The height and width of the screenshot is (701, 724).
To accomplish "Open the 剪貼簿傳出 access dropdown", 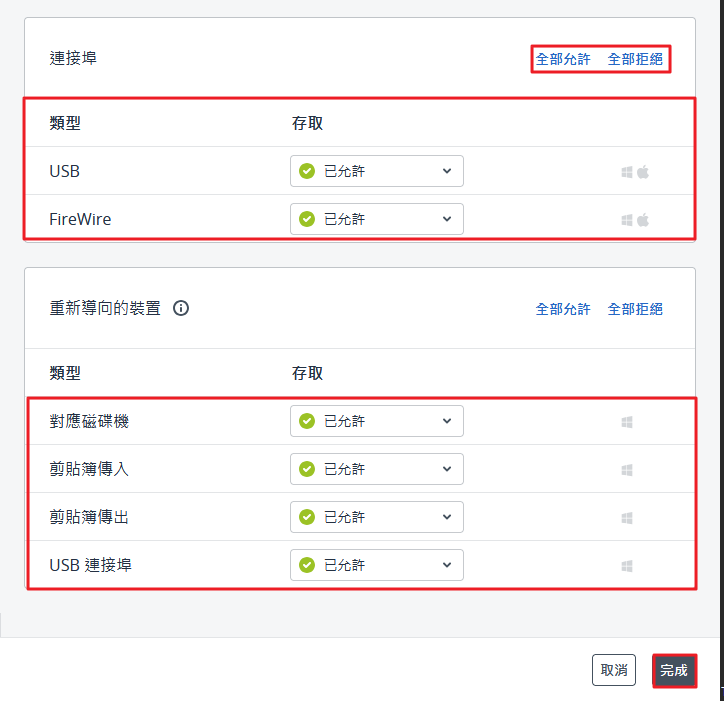I will click(x=376, y=517).
